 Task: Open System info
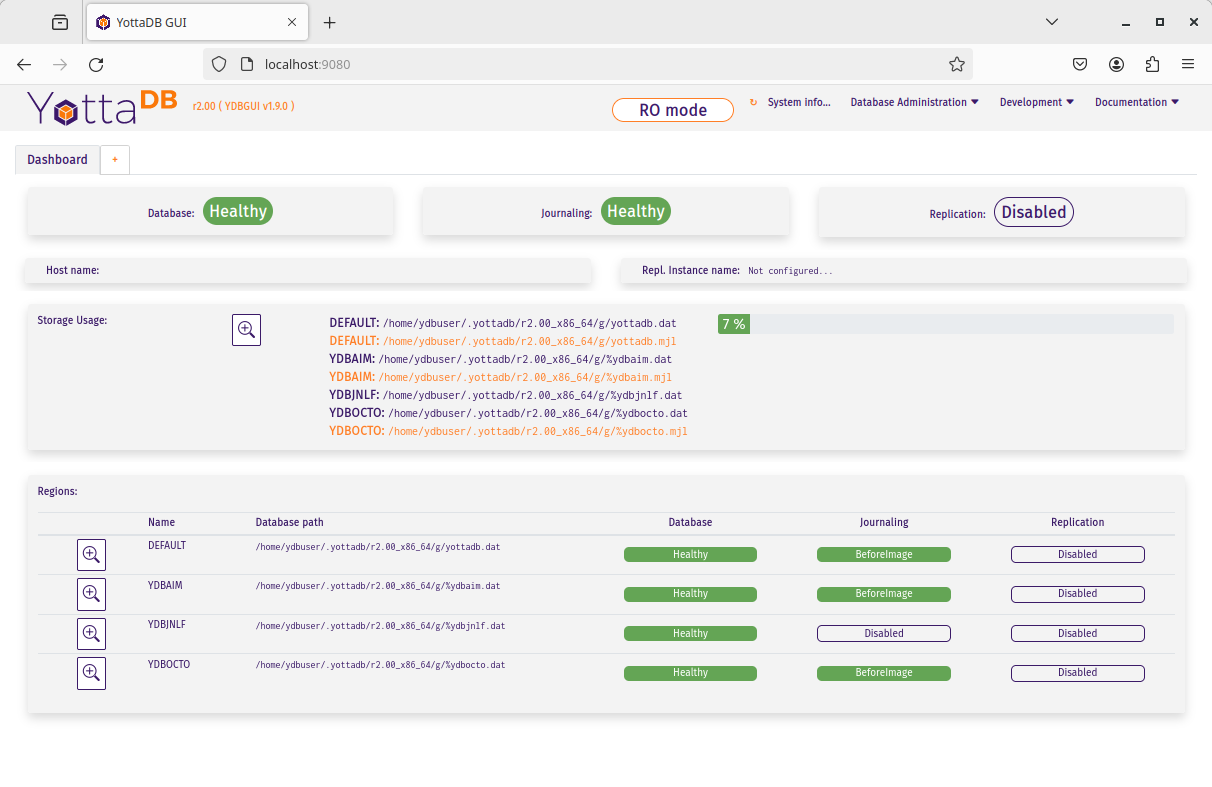point(799,102)
